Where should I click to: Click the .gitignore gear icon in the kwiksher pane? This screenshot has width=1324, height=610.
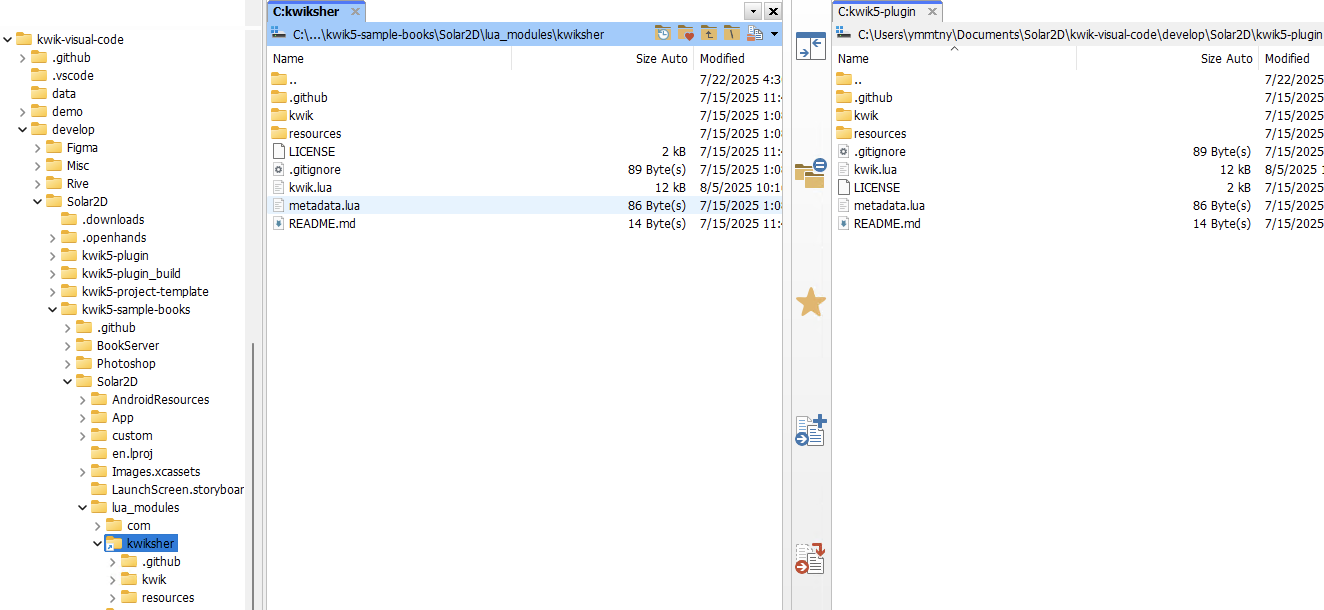click(279, 169)
